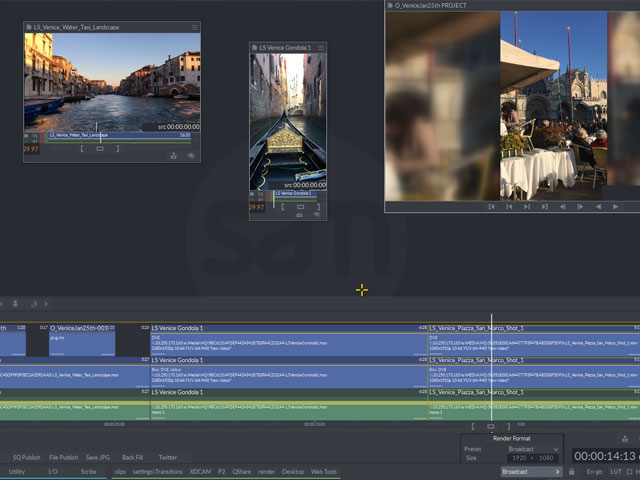Step forward one frame in project viewer
This screenshot has width=640, height=480.
pyautogui.click(x=580, y=207)
